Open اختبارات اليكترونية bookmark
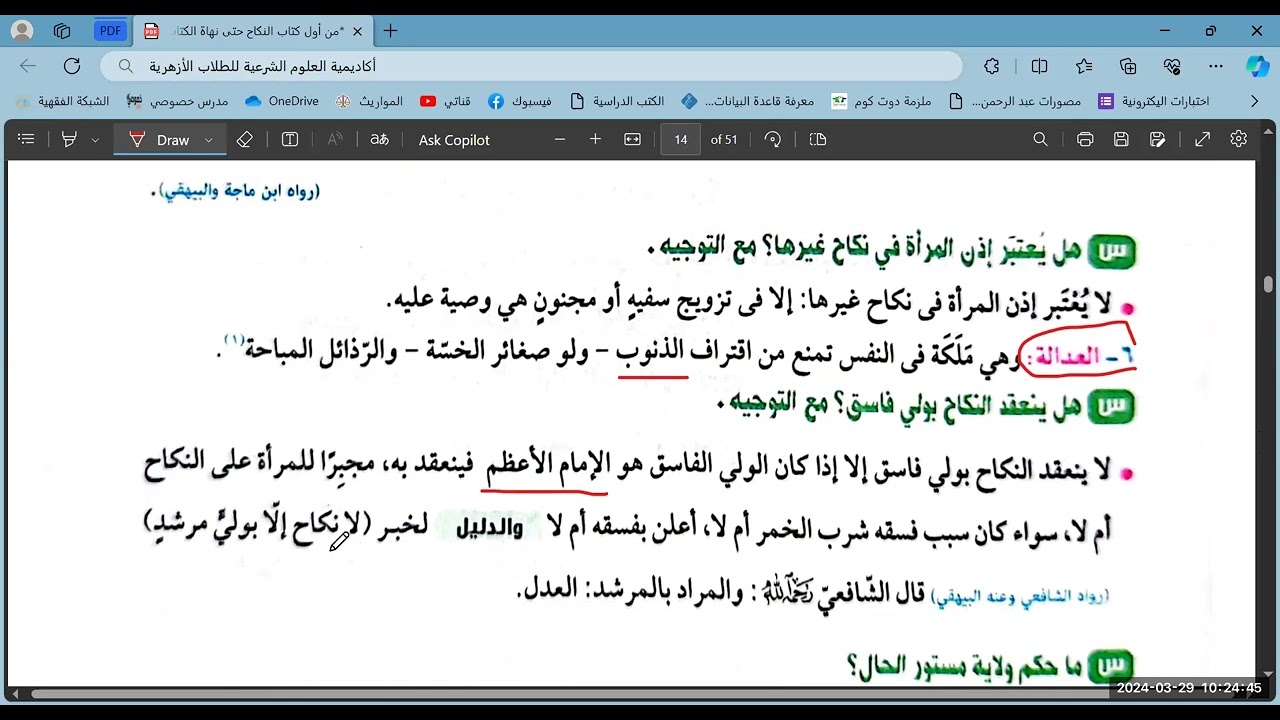 click(1154, 101)
